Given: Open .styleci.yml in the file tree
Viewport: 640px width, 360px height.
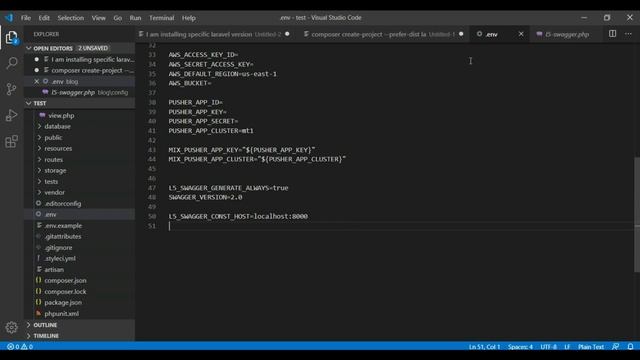Looking at the screenshot, I should [x=60, y=258].
